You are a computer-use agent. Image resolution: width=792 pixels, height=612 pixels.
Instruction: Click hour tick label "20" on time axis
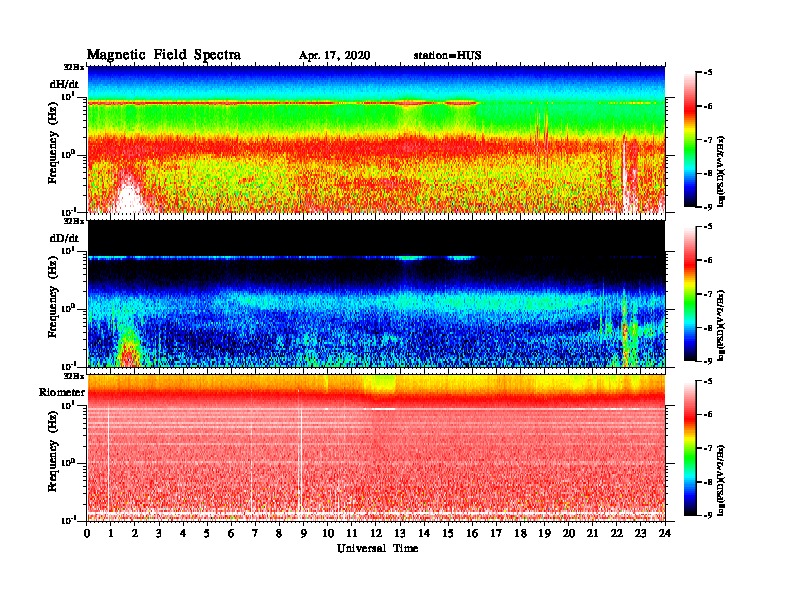(569, 533)
